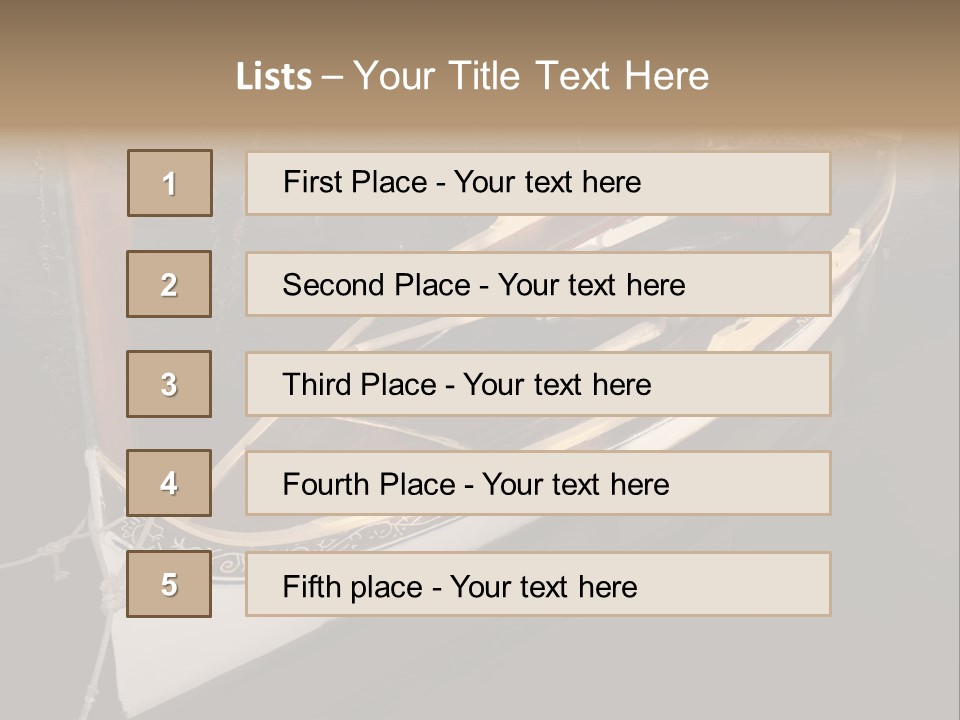
Task: Click the number 1 box
Action: [x=169, y=183]
